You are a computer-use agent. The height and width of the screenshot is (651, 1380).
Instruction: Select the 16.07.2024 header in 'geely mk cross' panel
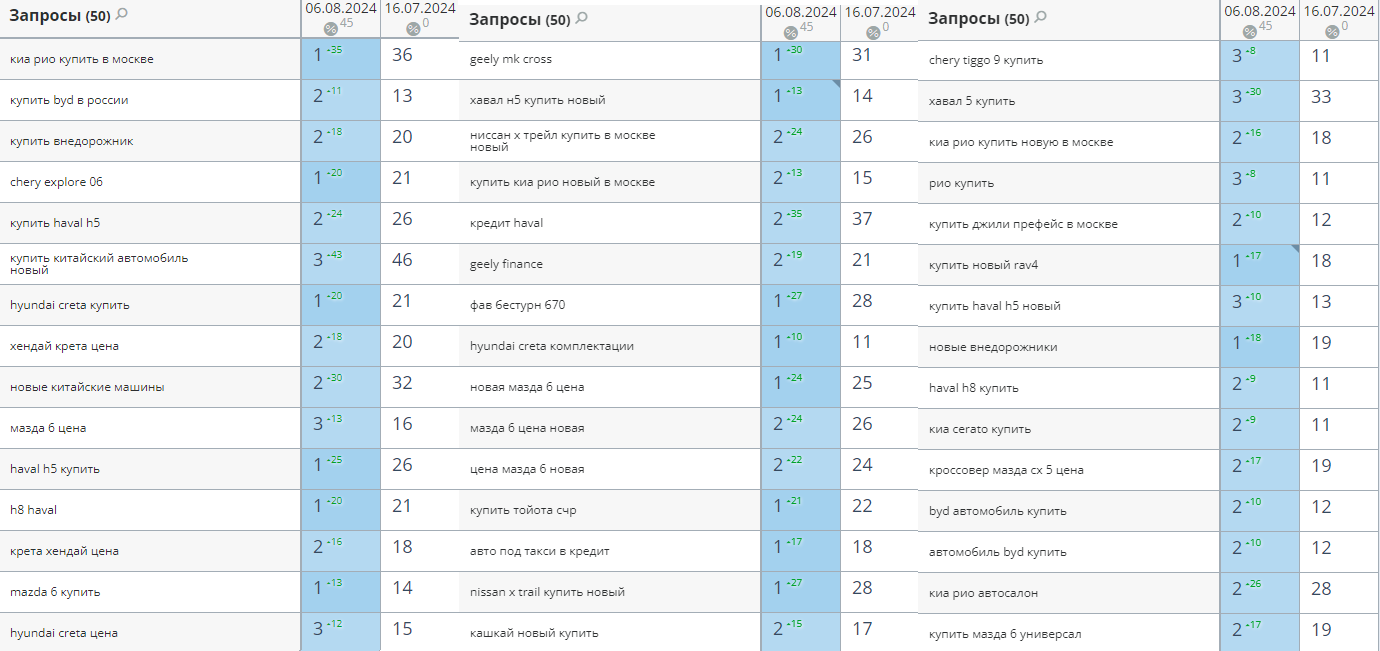tap(880, 12)
